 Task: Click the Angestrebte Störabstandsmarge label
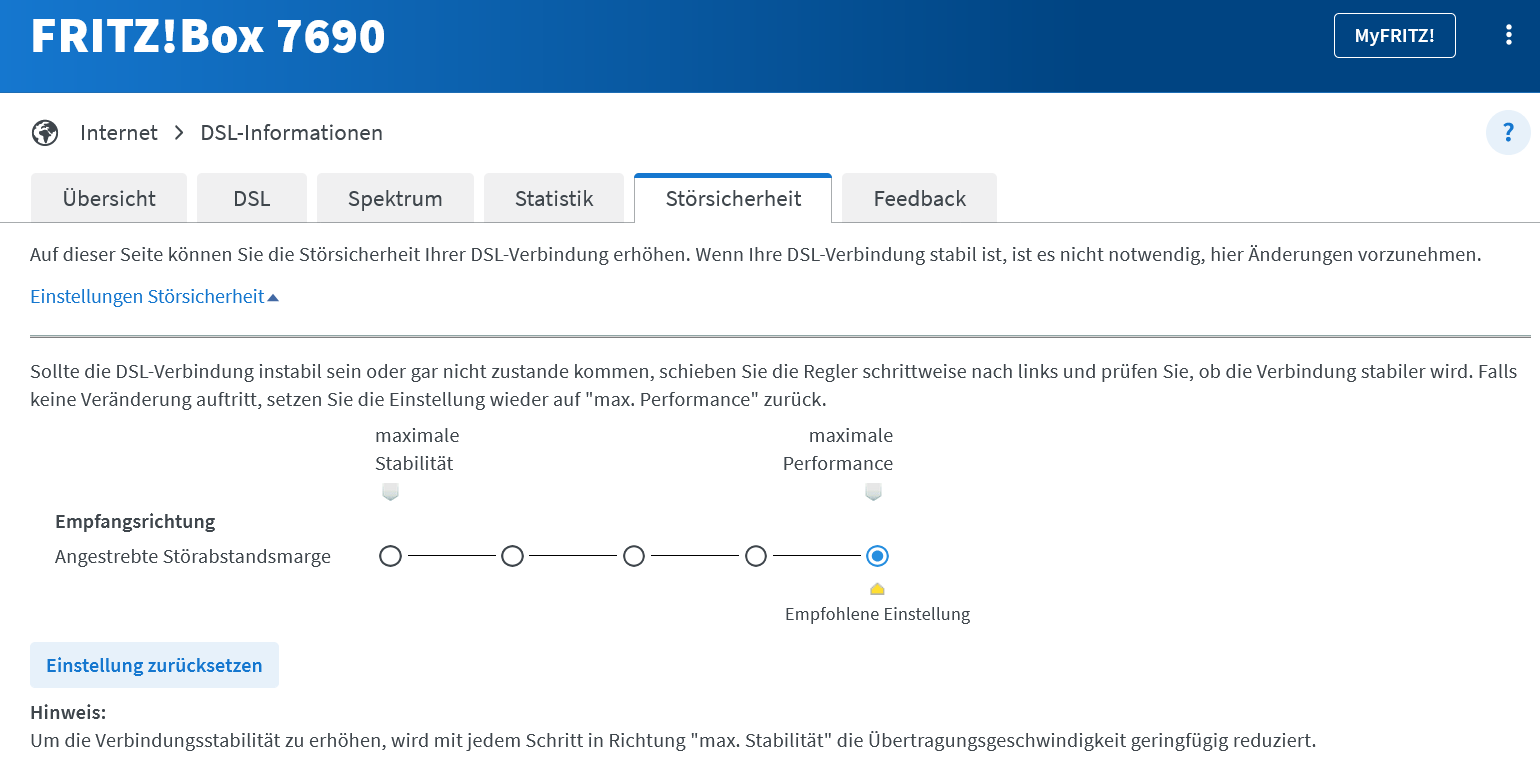[x=193, y=557]
